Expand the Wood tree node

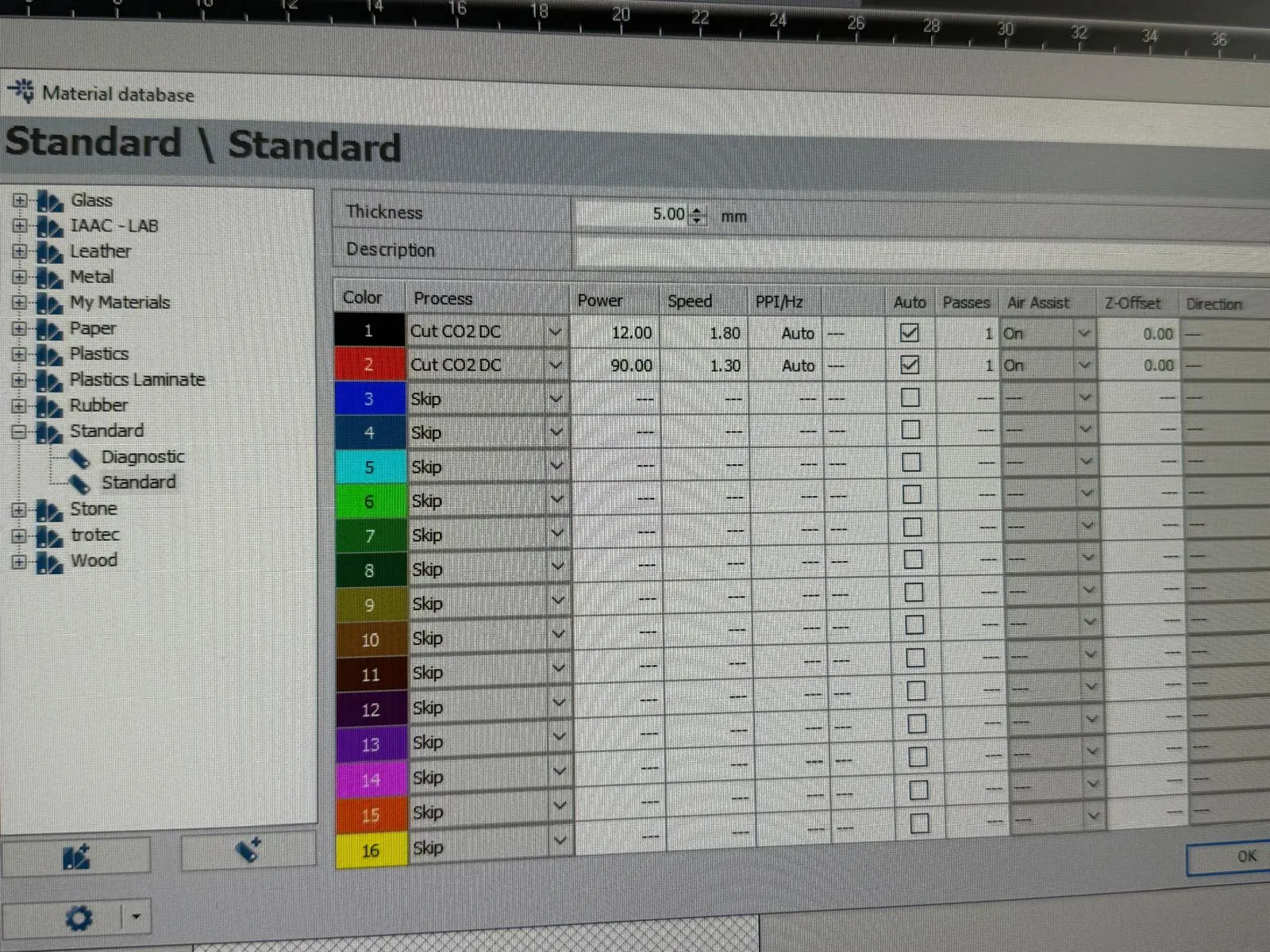tap(19, 562)
